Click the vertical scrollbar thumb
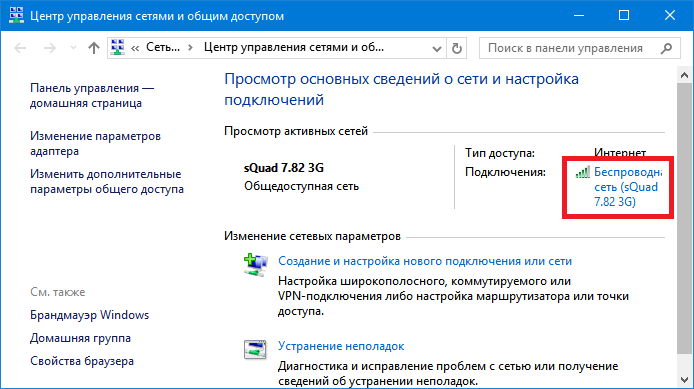The width and height of the screenshot is (694, 389). pyautogui.click(x=684, y=218)
